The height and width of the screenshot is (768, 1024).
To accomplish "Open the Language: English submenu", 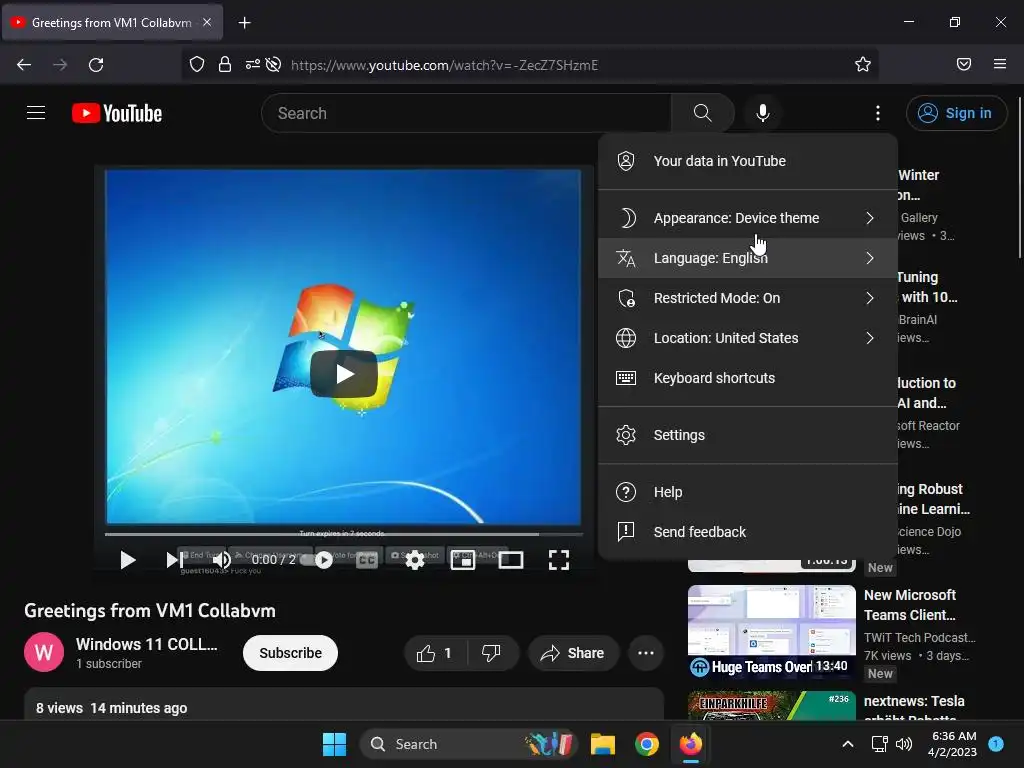I will click(x=748, y=258).
